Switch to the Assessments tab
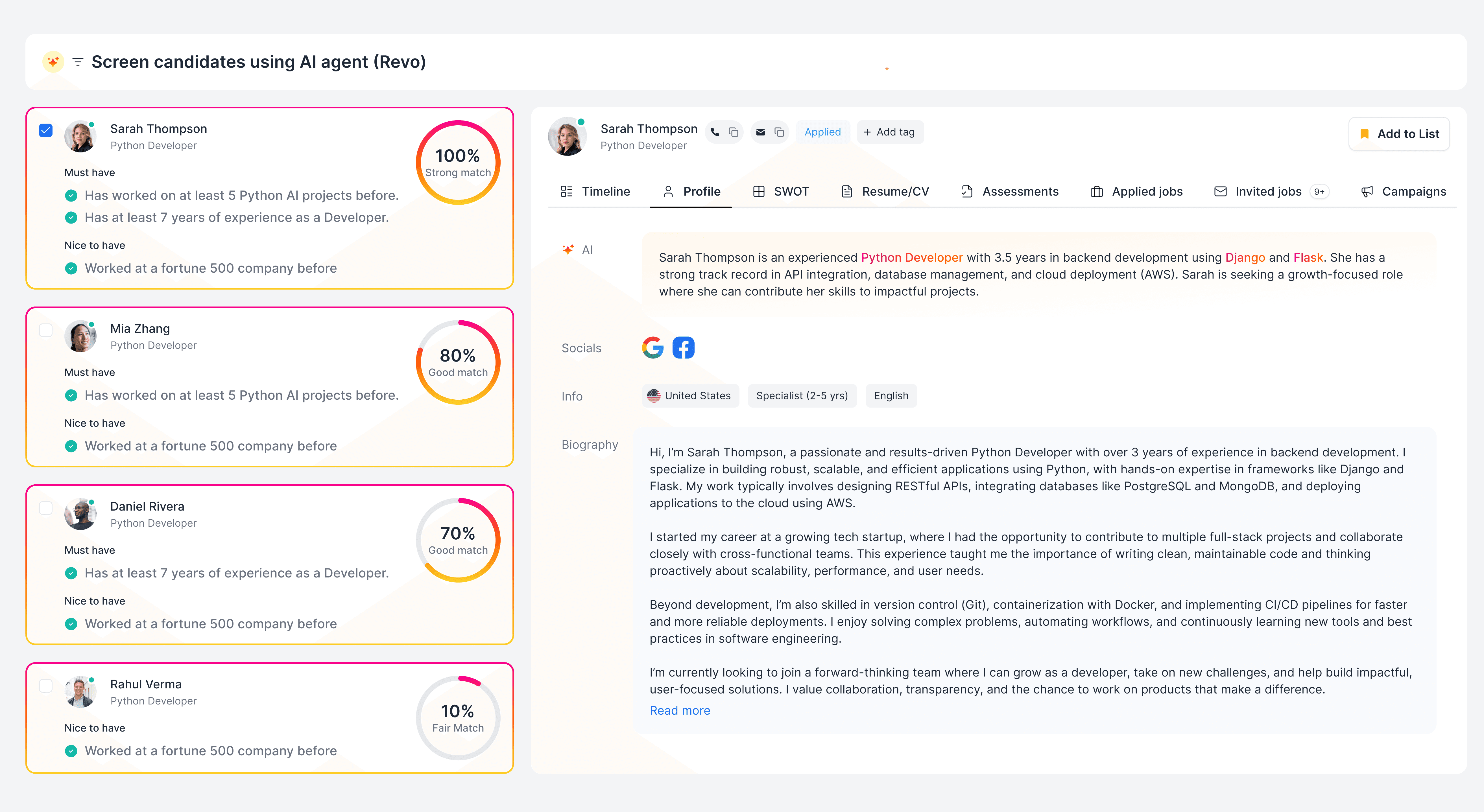The height and width of the screenshot is (812, 1484). point(1009,192)
